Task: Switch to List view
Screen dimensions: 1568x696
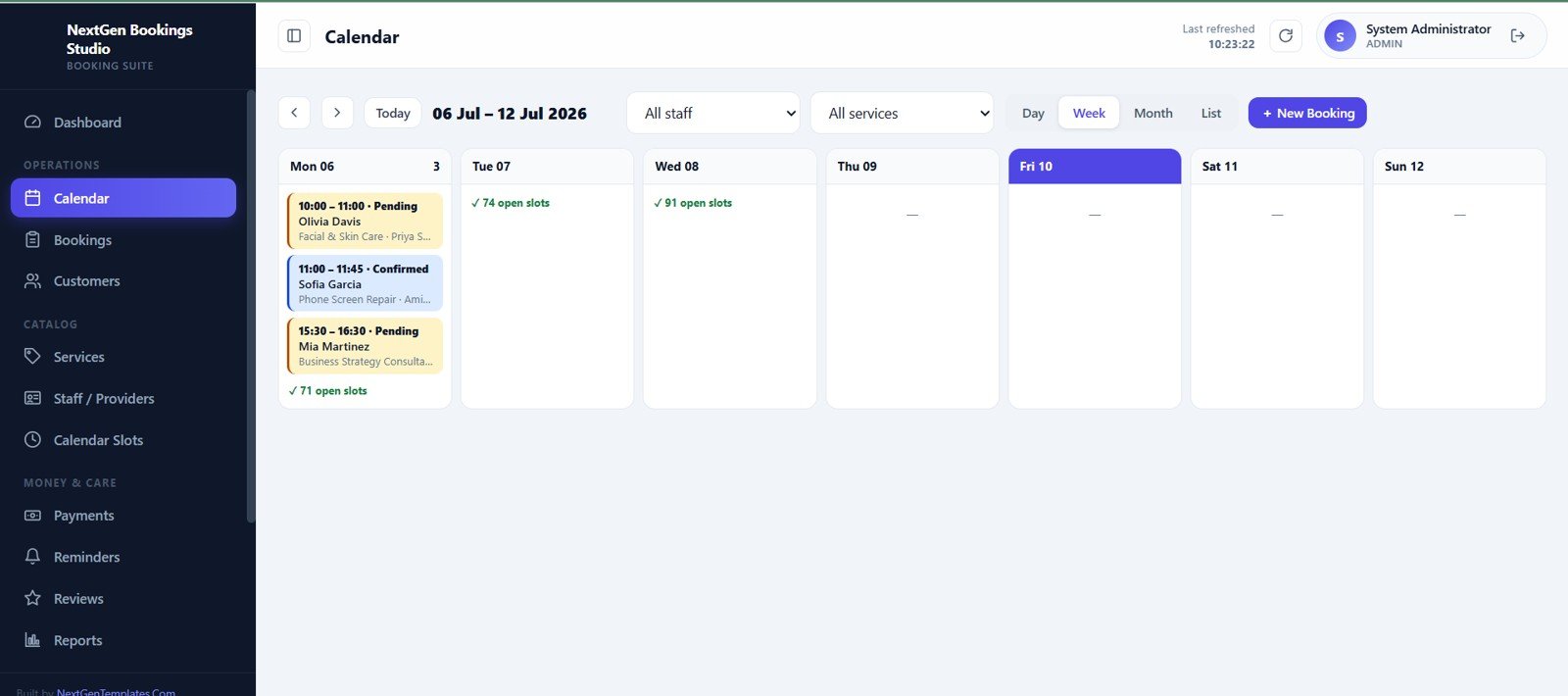Action: click(x=1211, y=113)
